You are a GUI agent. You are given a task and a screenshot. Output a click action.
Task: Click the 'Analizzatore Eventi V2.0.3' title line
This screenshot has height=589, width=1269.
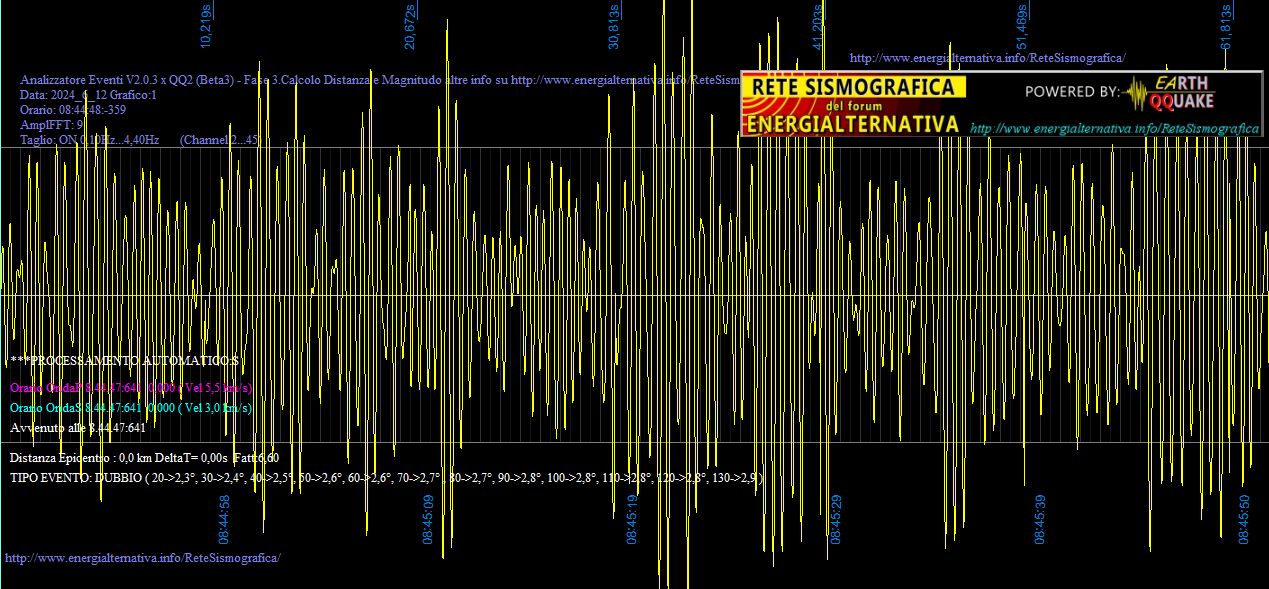click(380, 80)
